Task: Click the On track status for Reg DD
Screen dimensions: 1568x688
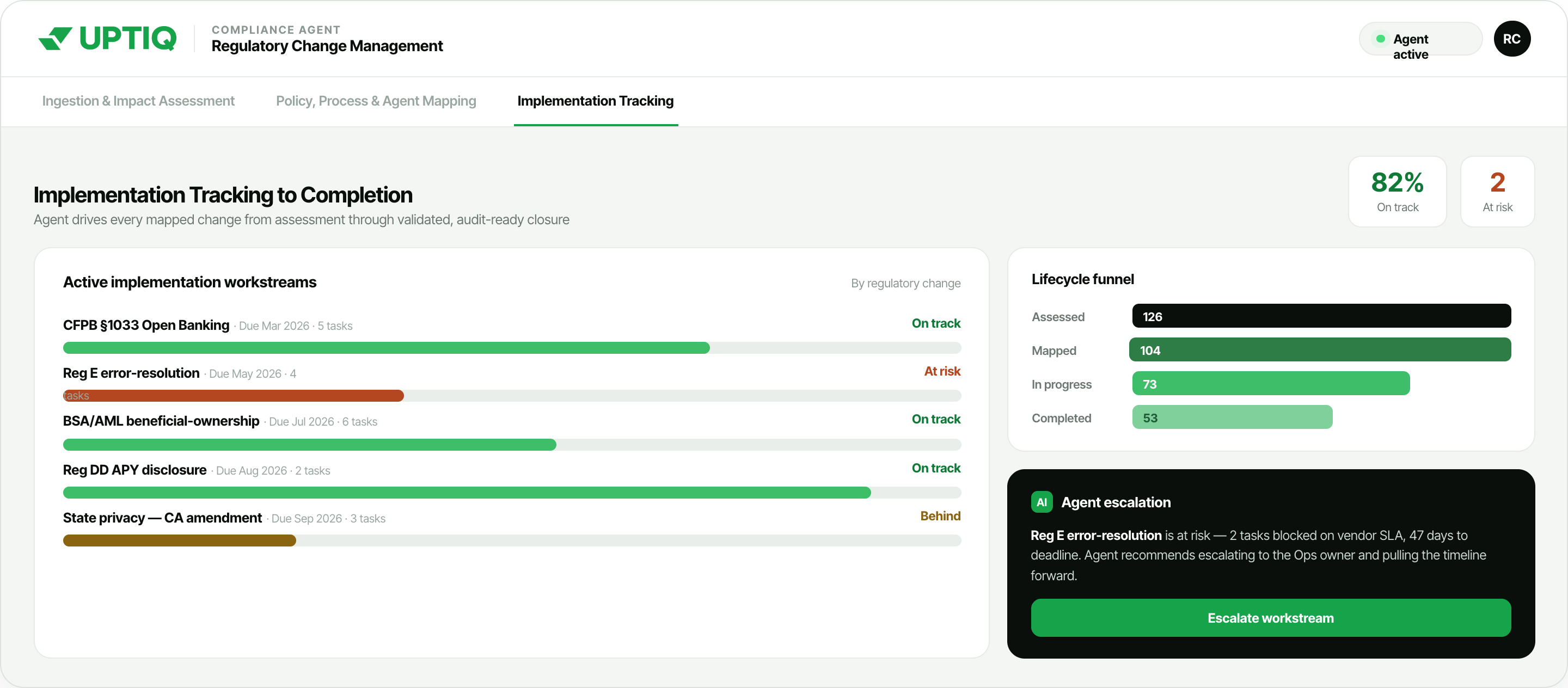Action: [936, 468]
